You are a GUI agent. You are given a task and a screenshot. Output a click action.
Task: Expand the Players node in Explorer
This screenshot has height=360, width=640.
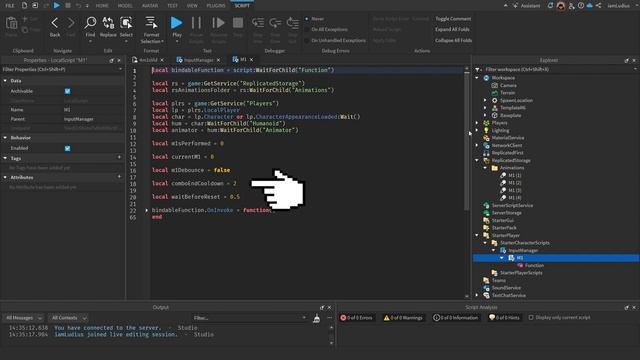point(477,123)
